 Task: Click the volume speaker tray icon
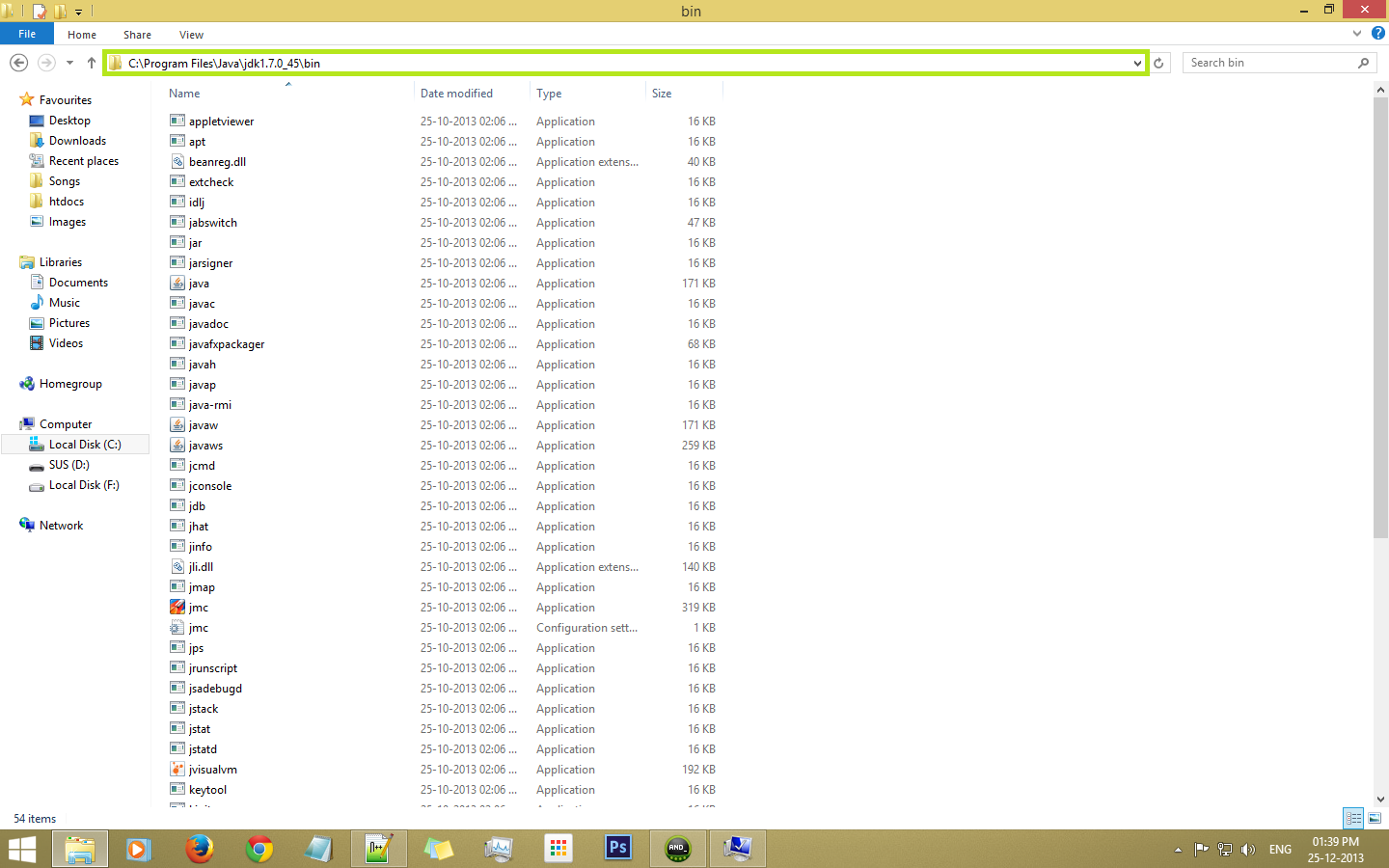[x=1248, y=850]
